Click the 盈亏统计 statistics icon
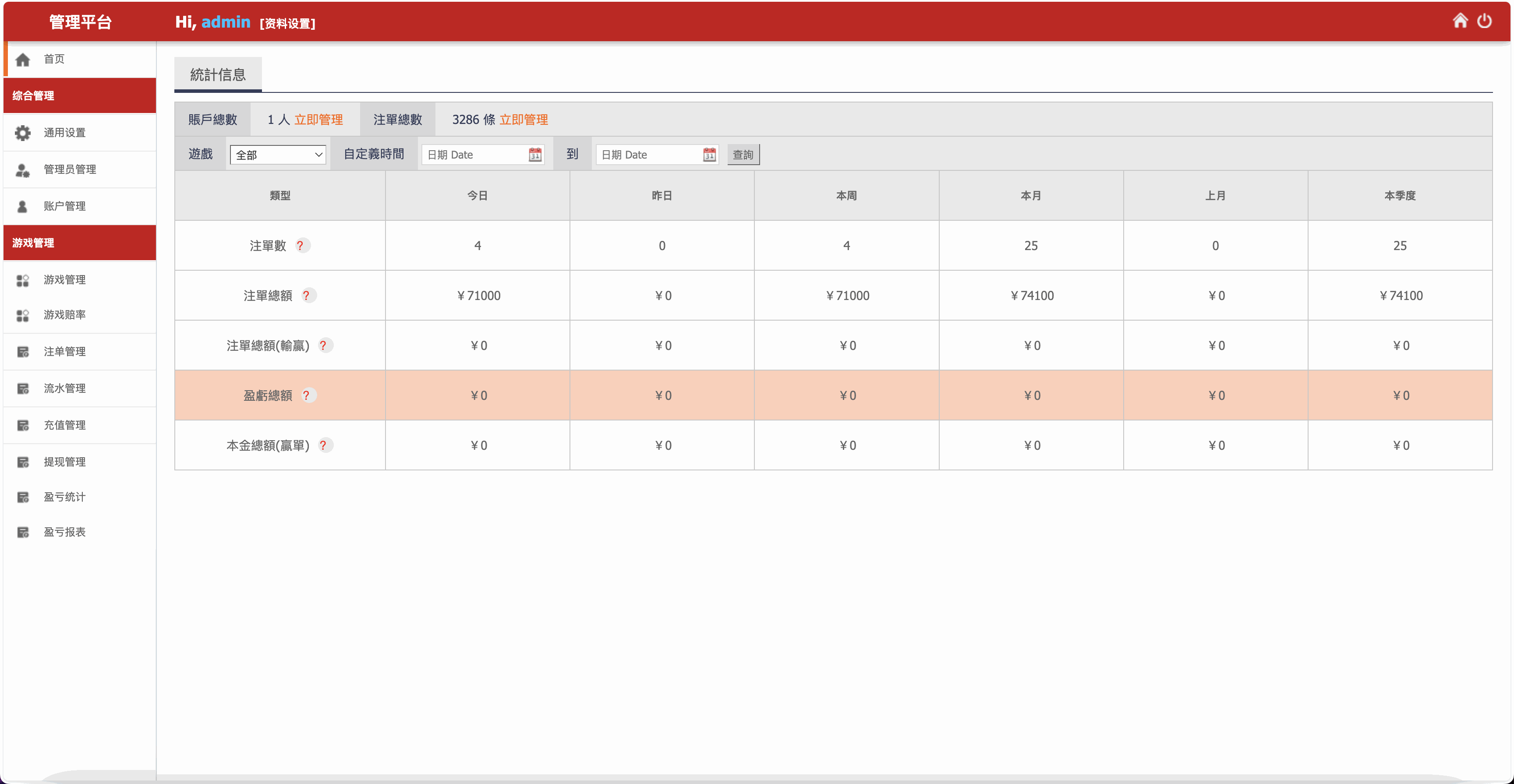Screen dimensions: 1514x784 [23, 497]
